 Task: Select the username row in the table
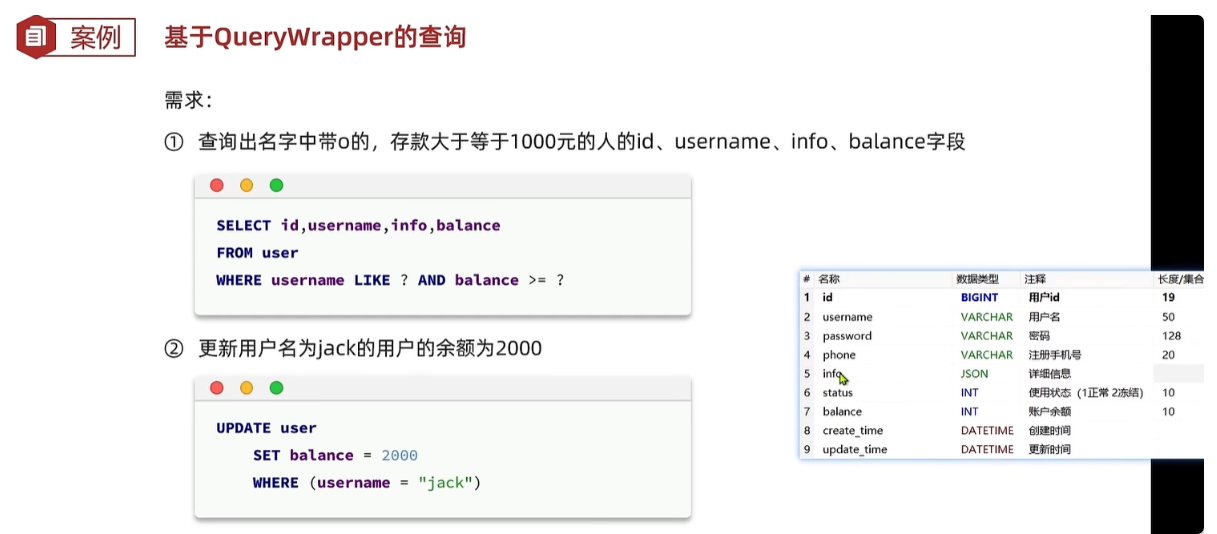[x=847, y=317]
